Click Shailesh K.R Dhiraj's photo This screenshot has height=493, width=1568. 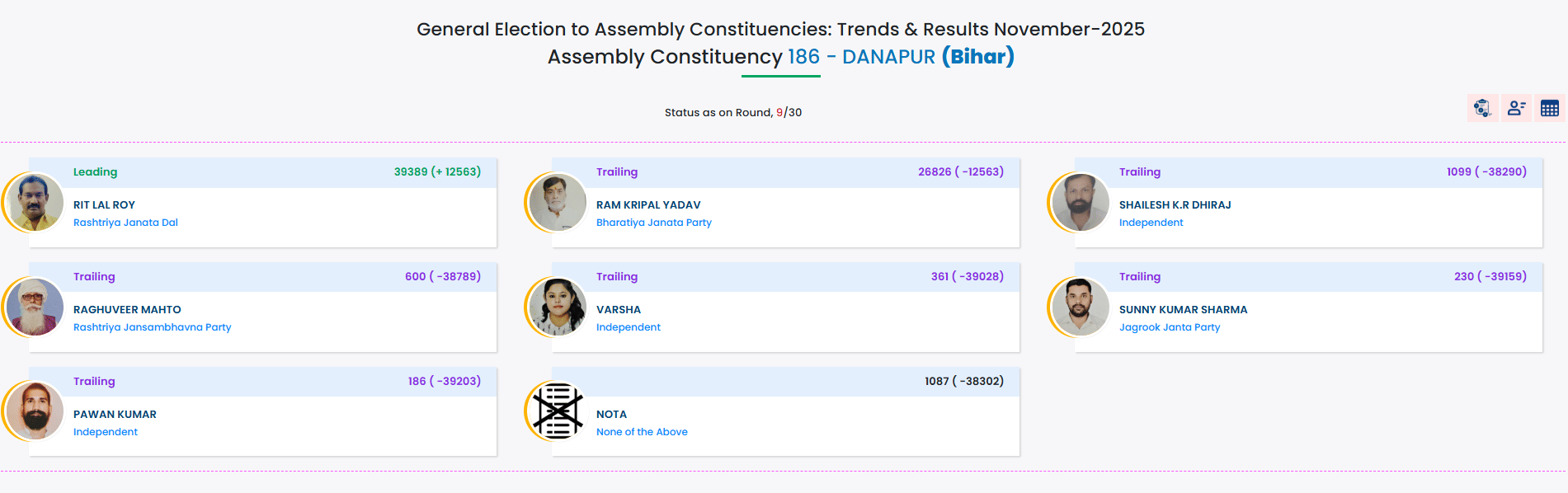tap(1081, 202)
